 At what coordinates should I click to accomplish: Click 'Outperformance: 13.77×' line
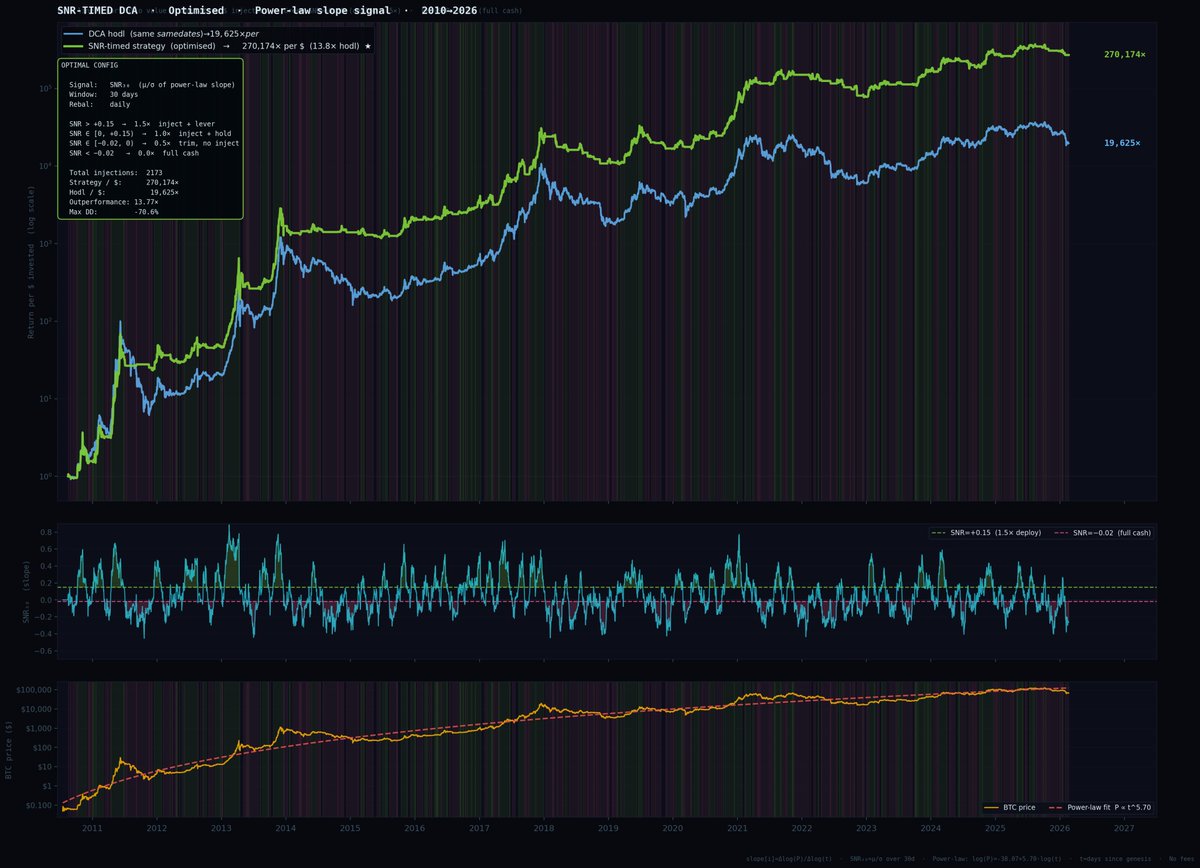pyautogui.click(x=115, y=202)
